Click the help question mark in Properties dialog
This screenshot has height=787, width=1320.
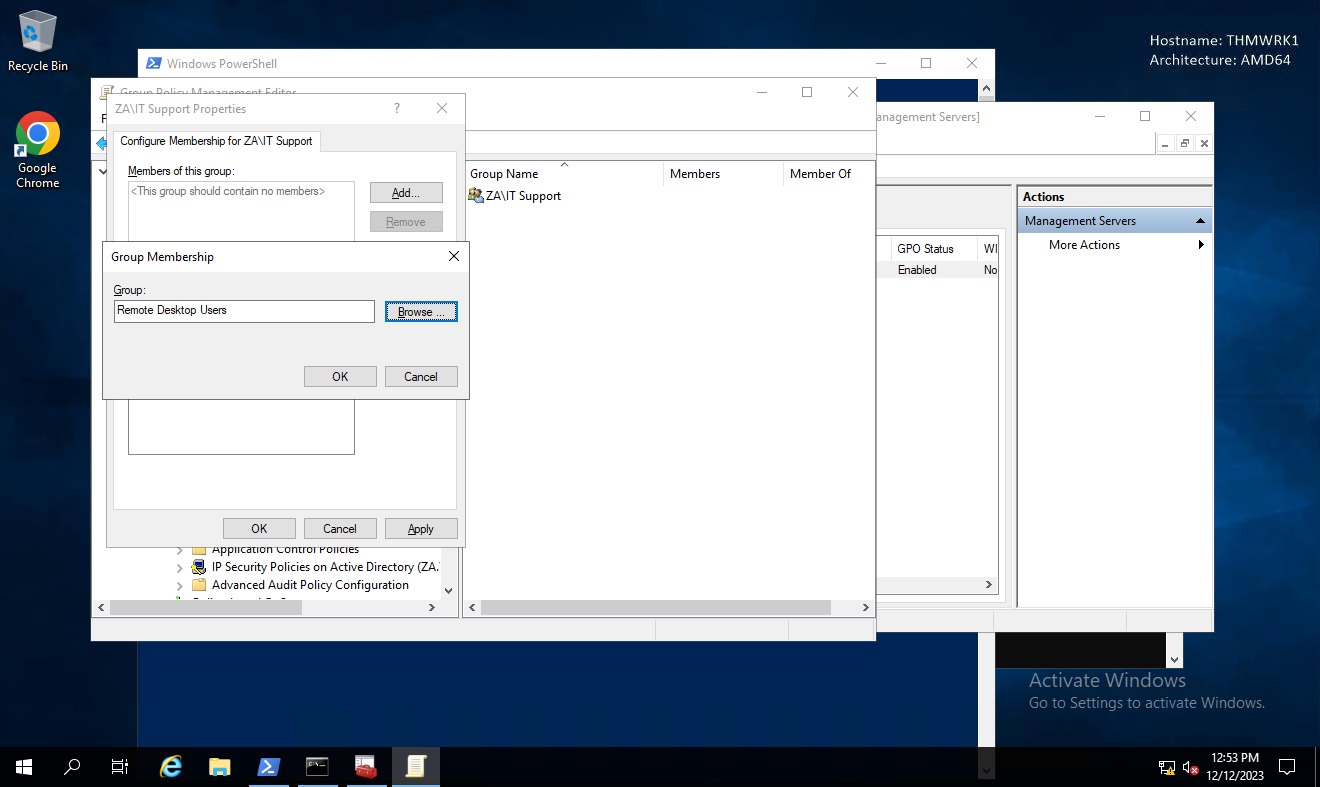[x=397, y=108]
